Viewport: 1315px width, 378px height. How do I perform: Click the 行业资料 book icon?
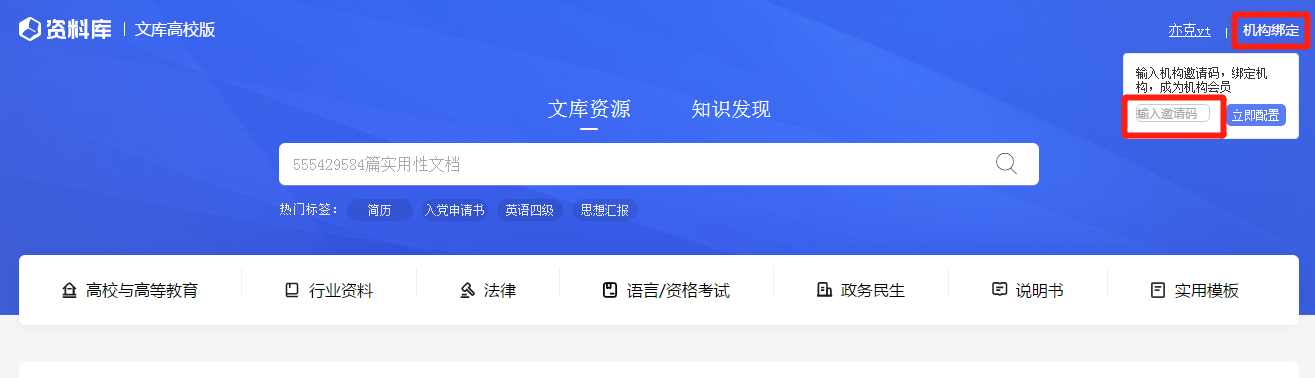pyautogui.click(x=292, y=291)
